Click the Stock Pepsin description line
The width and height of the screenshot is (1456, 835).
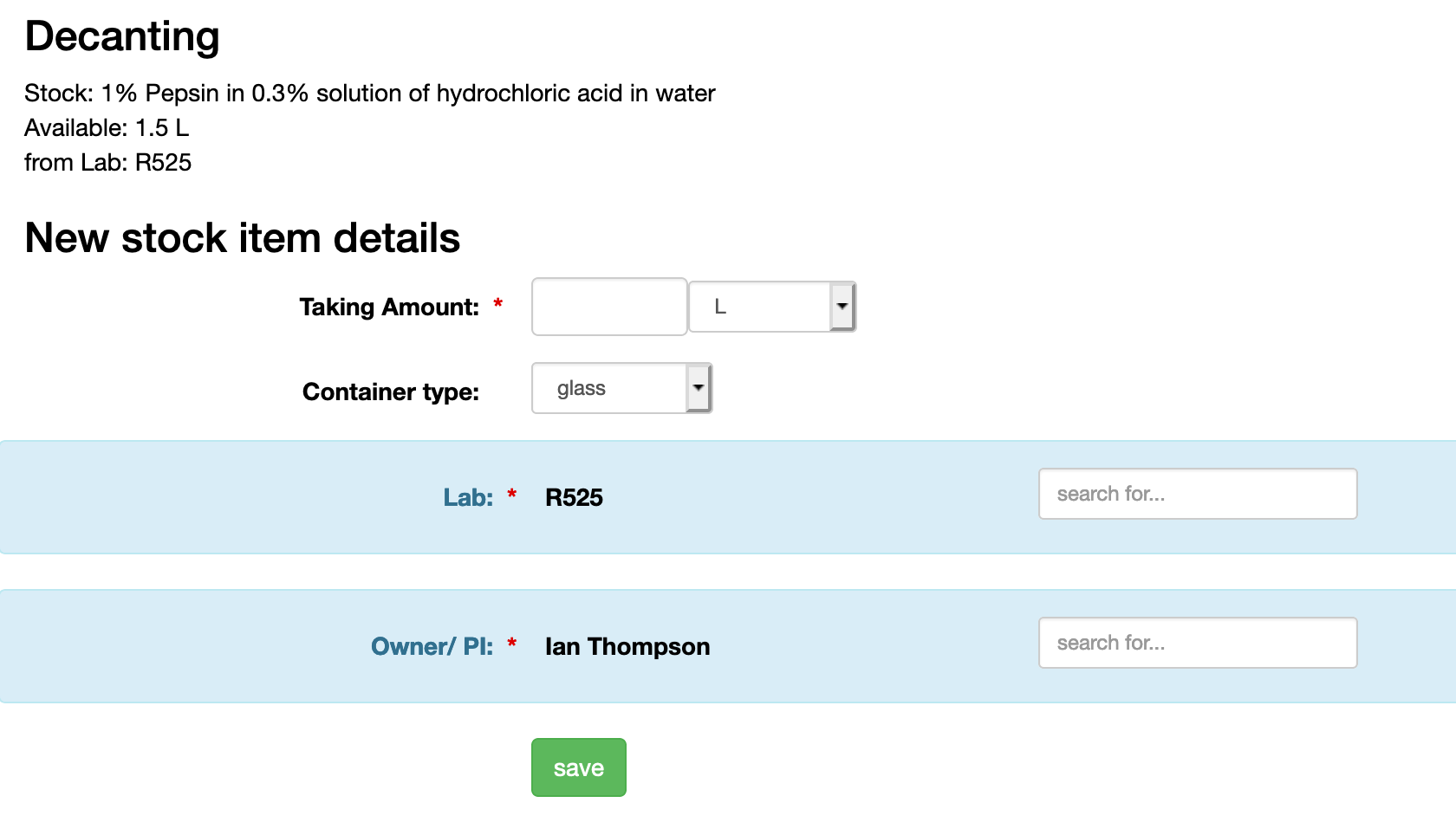point(370,93)
